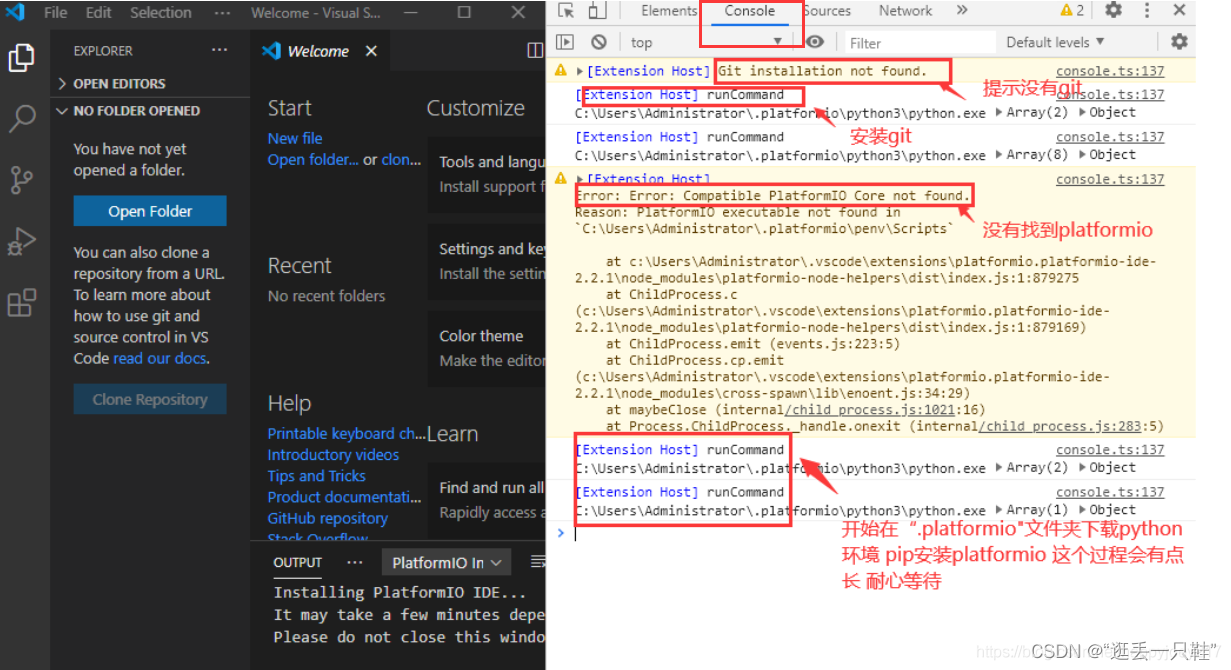Open the Search view in activity bar
This screenshot has width=1231, height=670.
(x=22, y=120)
